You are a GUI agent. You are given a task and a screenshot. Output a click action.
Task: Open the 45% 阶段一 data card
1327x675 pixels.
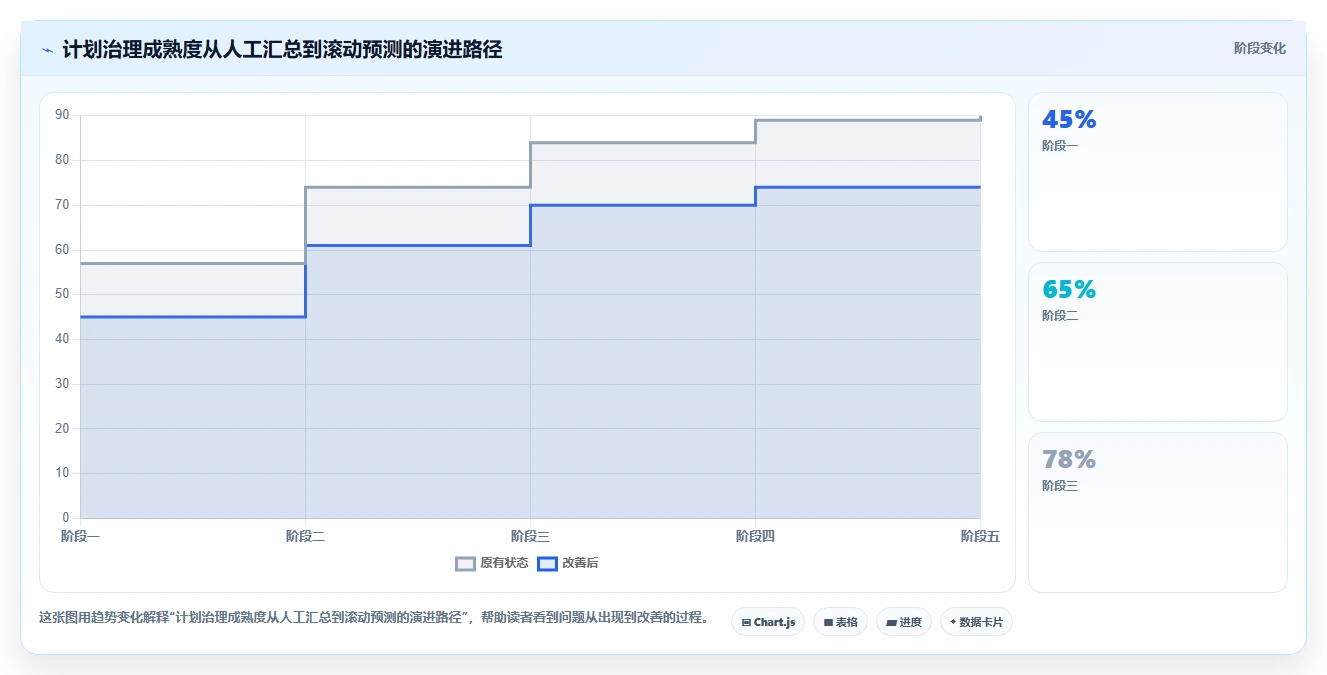(x=1157, y=172)
